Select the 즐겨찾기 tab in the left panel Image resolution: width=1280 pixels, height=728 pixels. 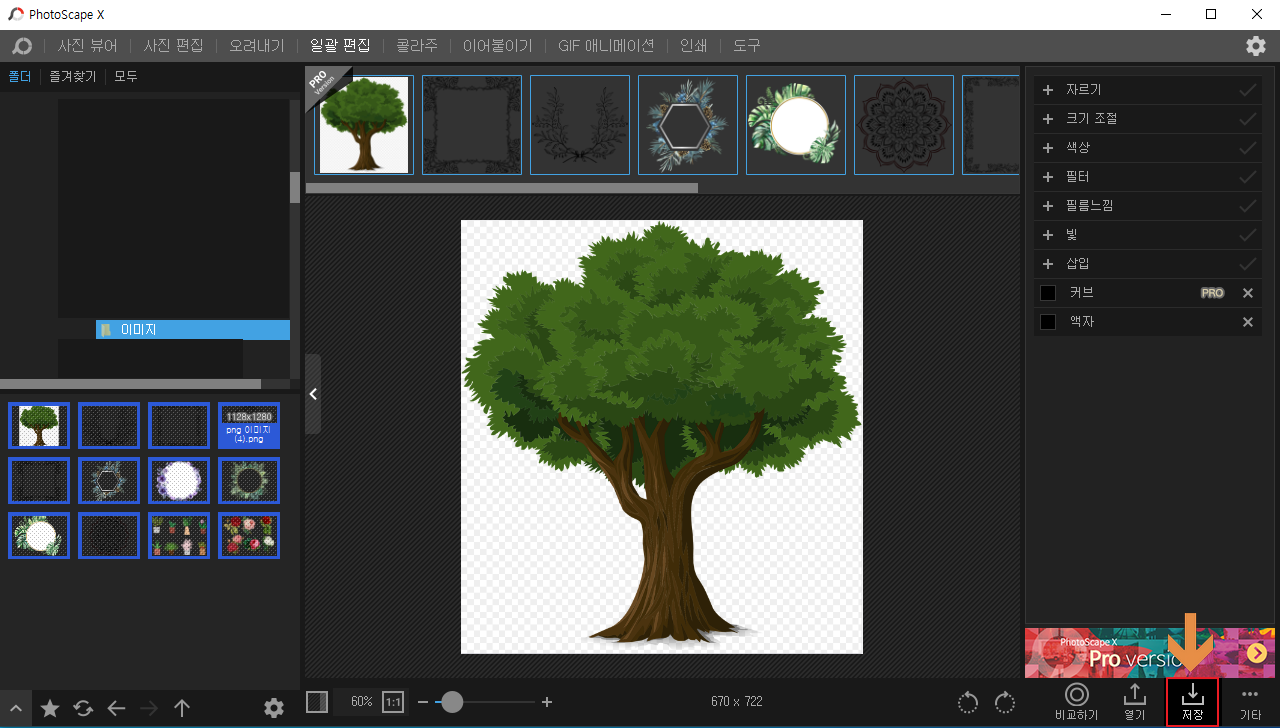point(73,76)
